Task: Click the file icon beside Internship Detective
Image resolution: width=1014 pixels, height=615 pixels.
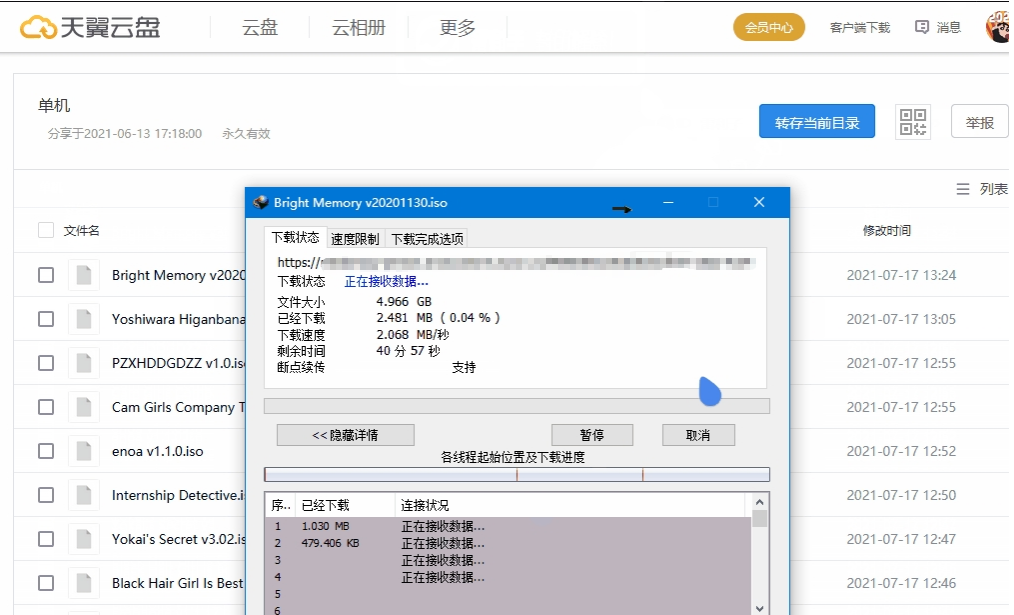Action: click(x=83, y=495)
